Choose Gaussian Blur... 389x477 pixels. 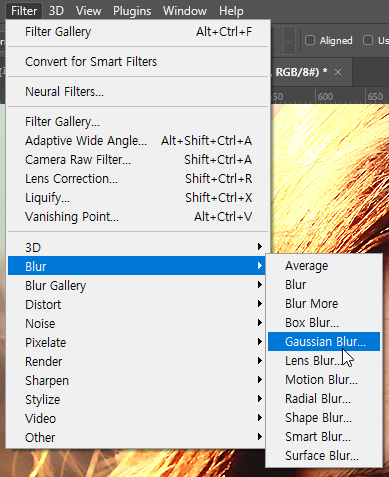pos(324,341)
